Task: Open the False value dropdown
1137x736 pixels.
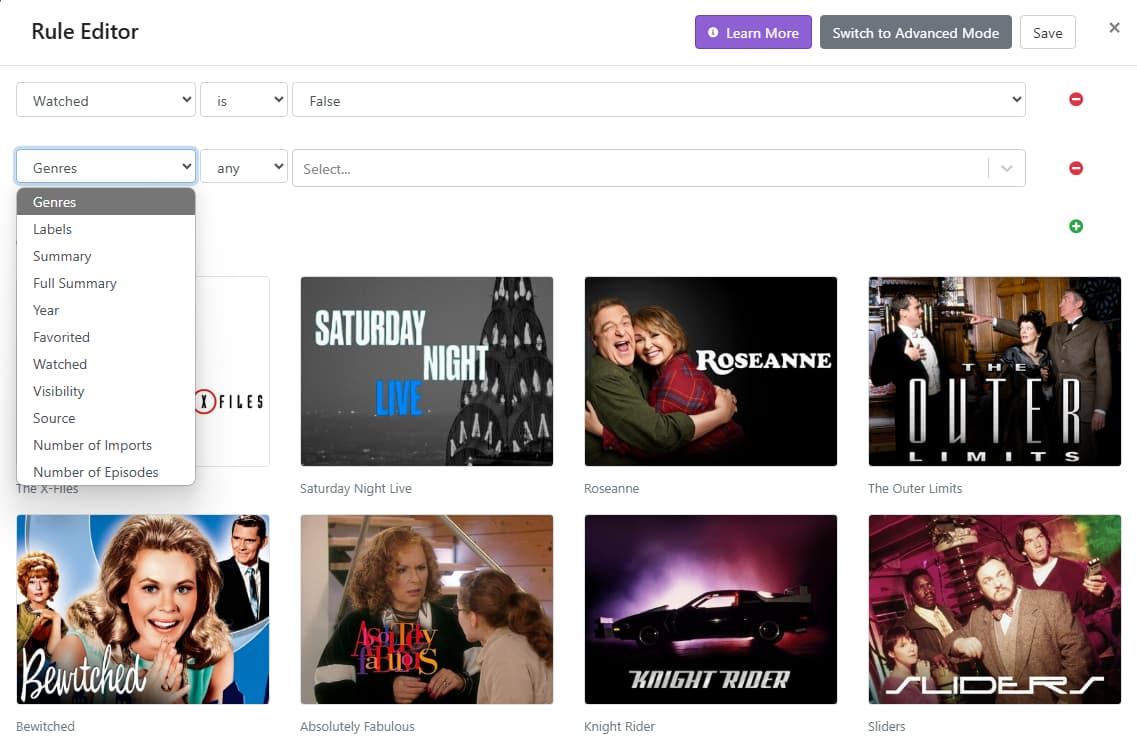Action: pos(658,100)
